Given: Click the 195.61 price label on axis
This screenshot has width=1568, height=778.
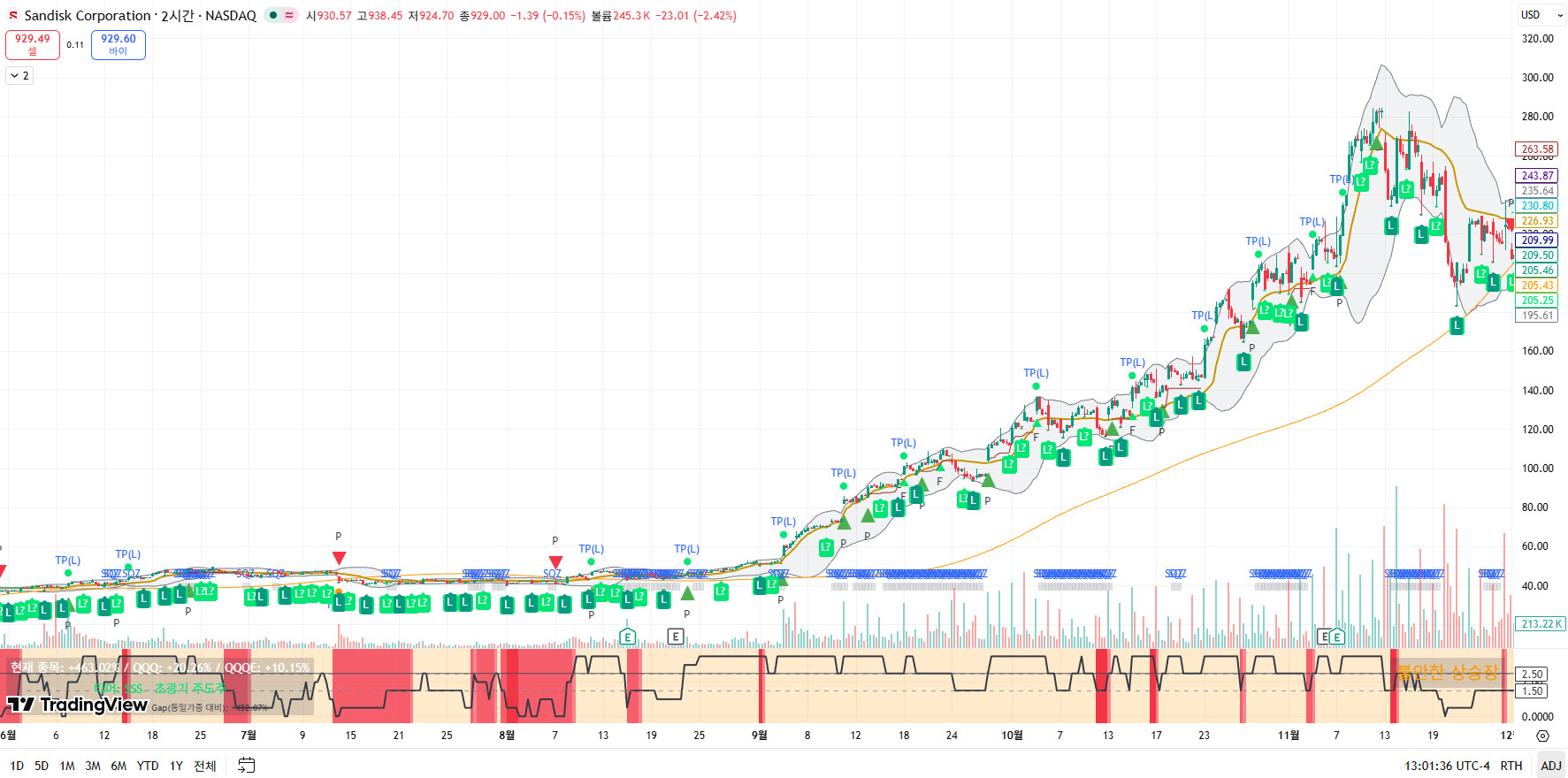Looking at the screenshot, I should click(x=1537, y=316).
